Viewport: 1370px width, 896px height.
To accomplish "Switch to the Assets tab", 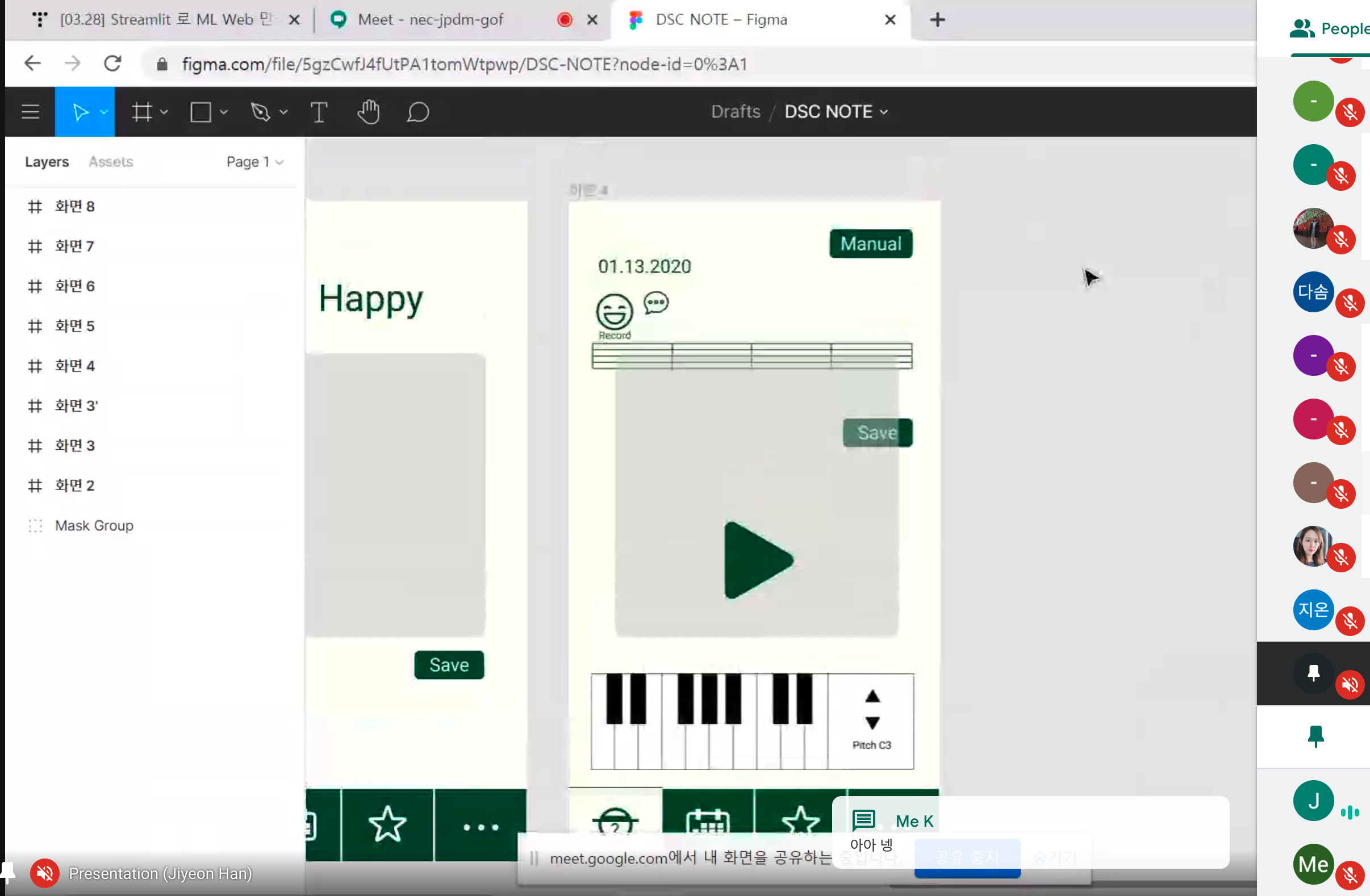I will [111, 162].
